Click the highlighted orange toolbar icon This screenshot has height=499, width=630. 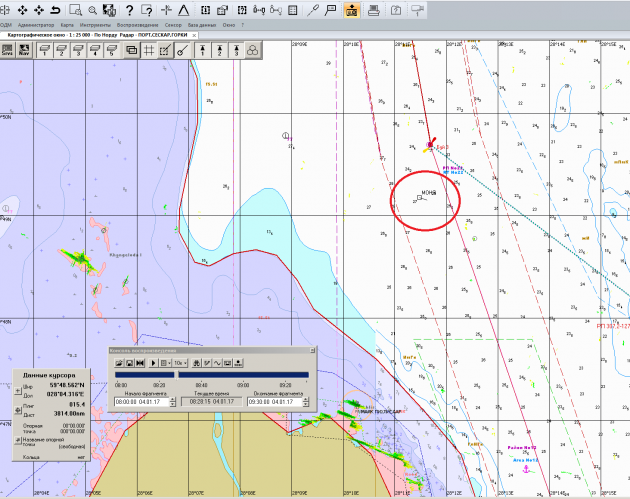(351, 9)
